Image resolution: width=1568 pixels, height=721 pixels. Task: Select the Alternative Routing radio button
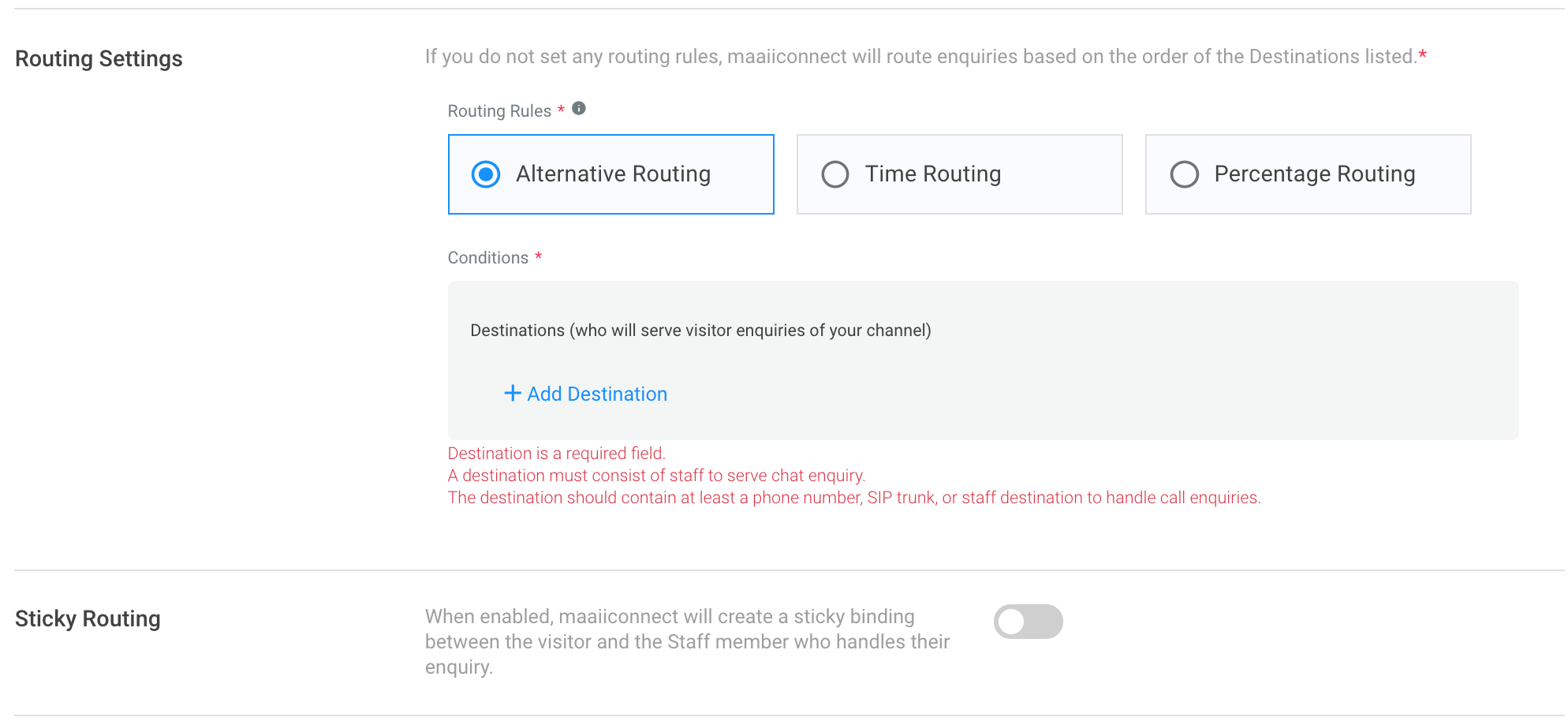(486, 174)
